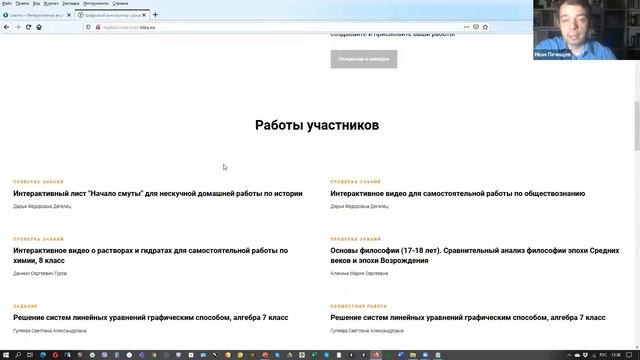Image resolution: width=640 pixels, height=360 pixels.
Task: Close the active tilda.ws tab
Action: pyautogui.click(x=144, y=15)
